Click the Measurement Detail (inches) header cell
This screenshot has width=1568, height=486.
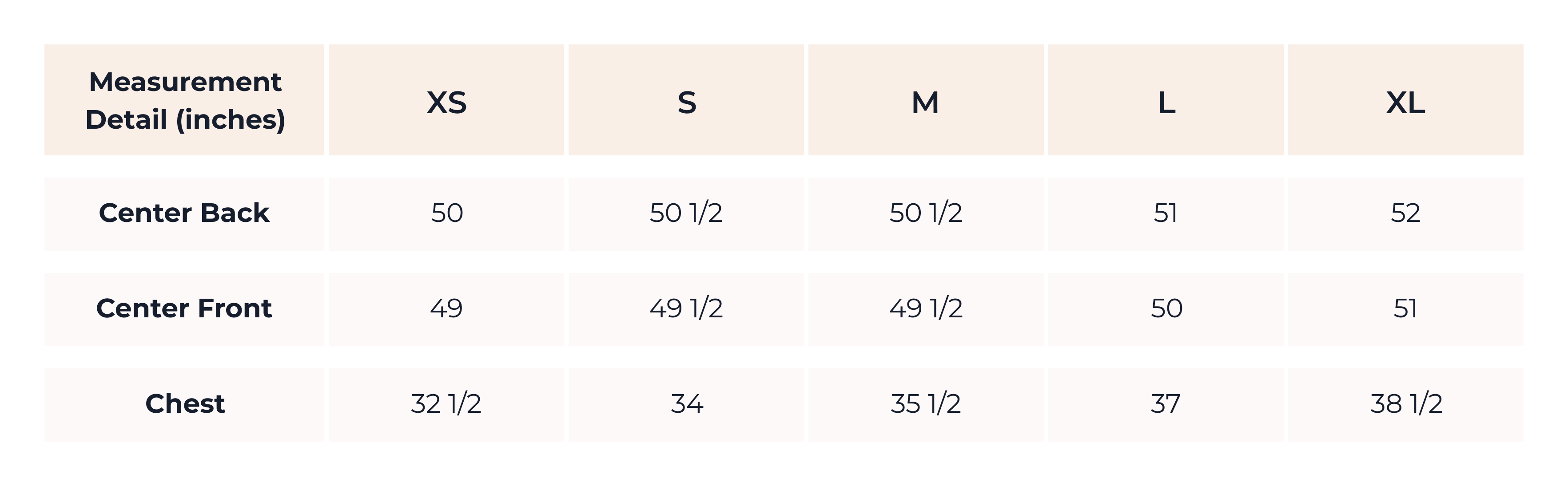pos(184,100)
